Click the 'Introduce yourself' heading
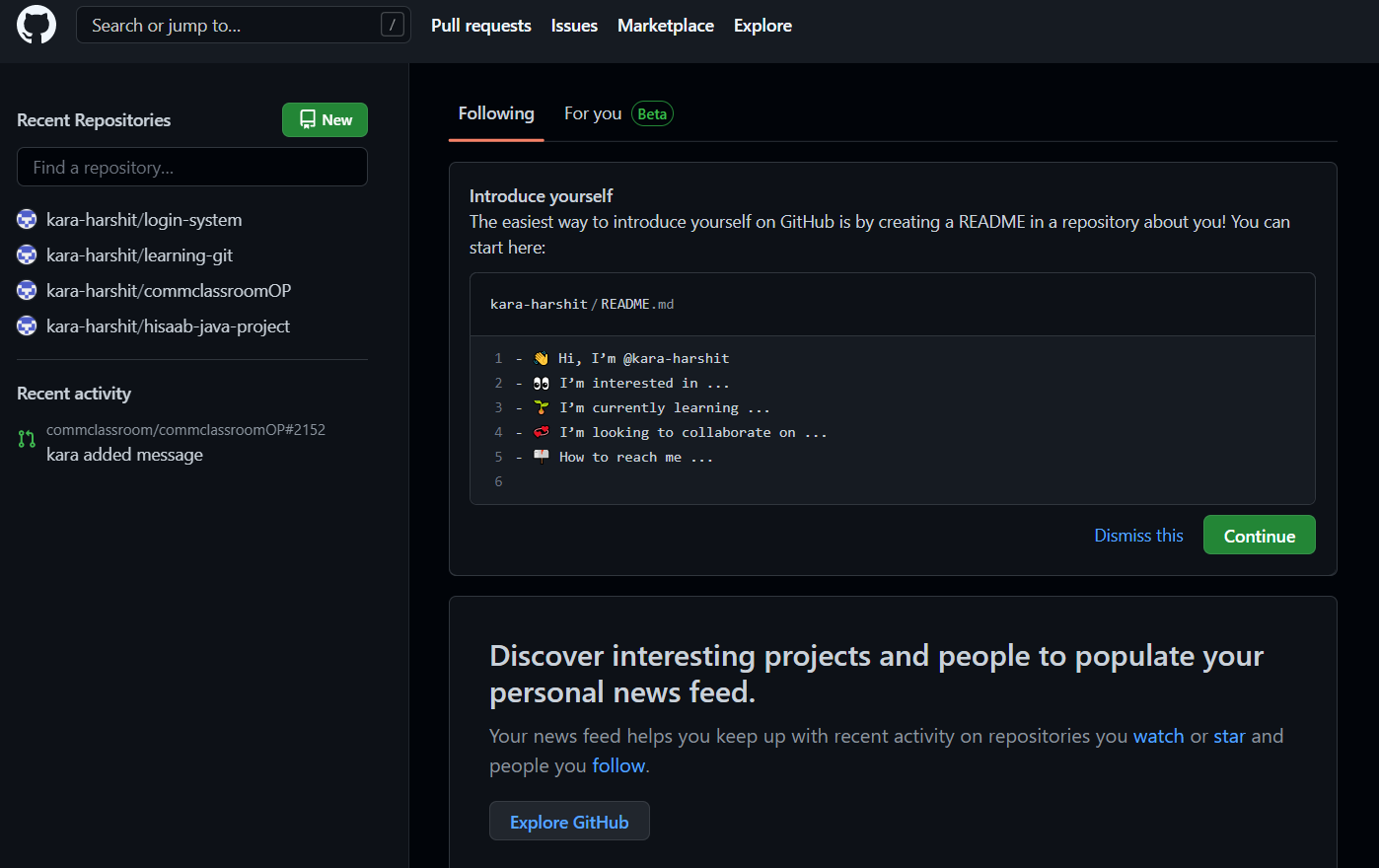The height and width of the screenshot is (868, 1379). coord(541,195)
